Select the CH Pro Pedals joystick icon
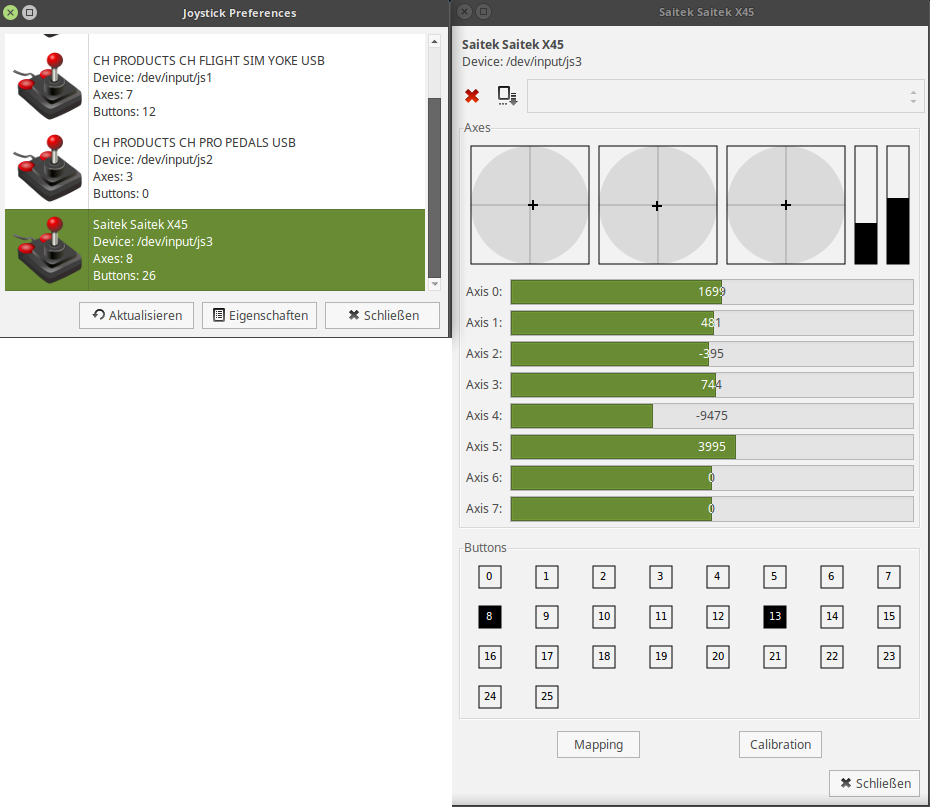The width and height of the screenshot is (930, 807). click(x=49, y=168)
